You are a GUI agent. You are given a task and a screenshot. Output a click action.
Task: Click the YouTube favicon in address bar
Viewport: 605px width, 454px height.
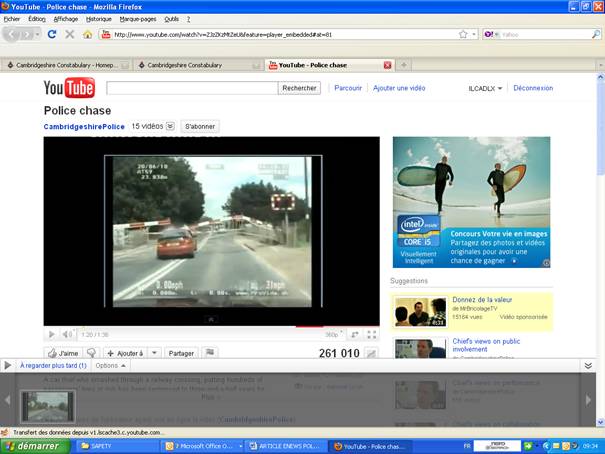pyautogui.click(x=105, y=34)
